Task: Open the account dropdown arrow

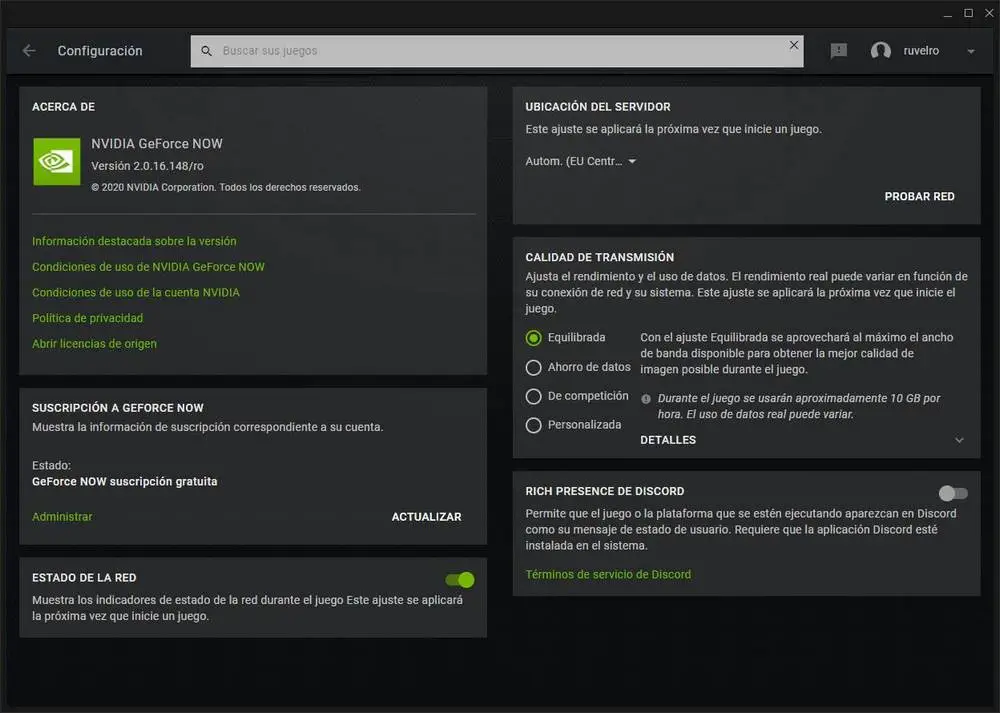Action: 971,51
